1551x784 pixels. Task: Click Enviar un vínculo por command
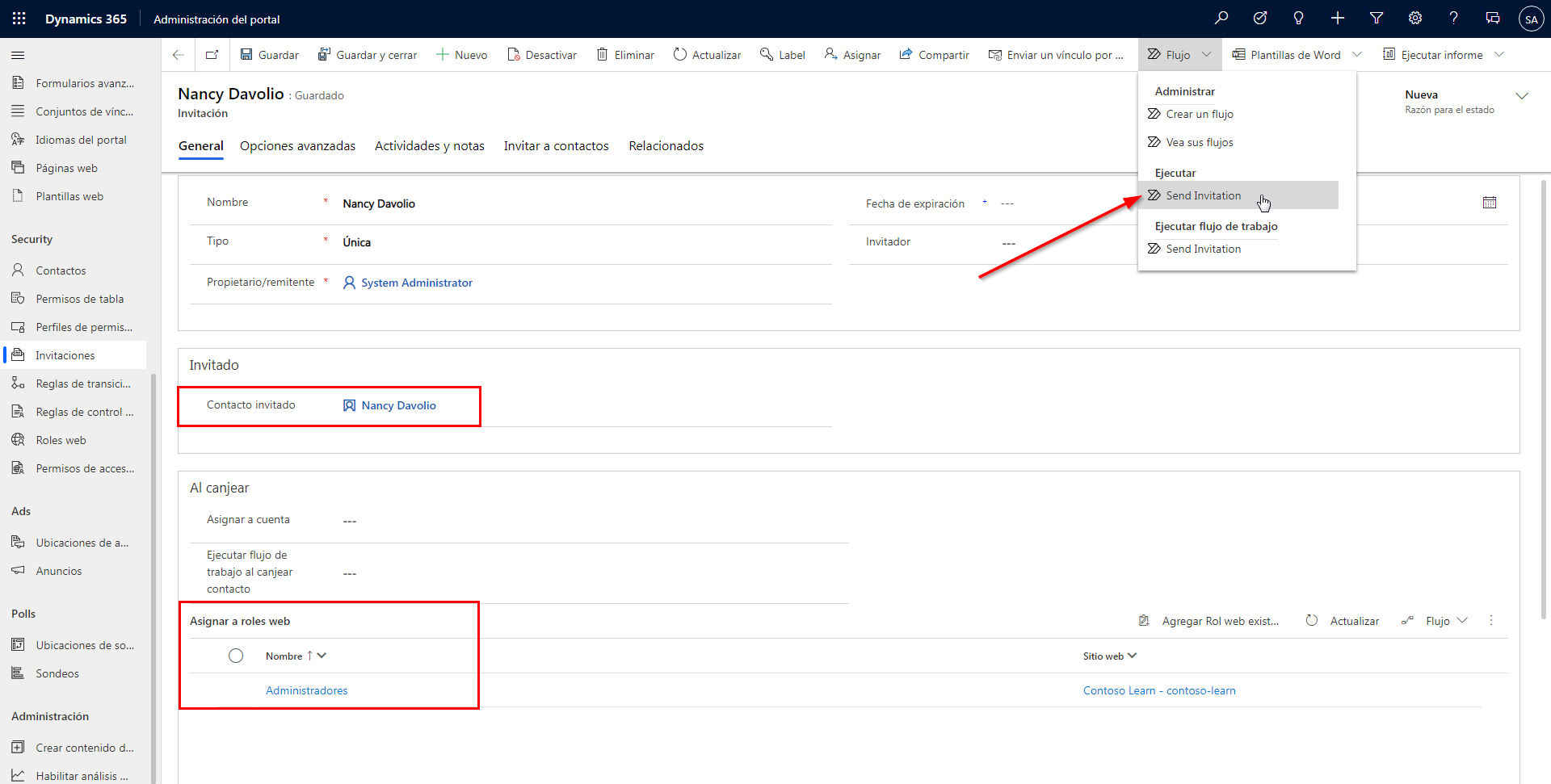(x=1057, y=55)
